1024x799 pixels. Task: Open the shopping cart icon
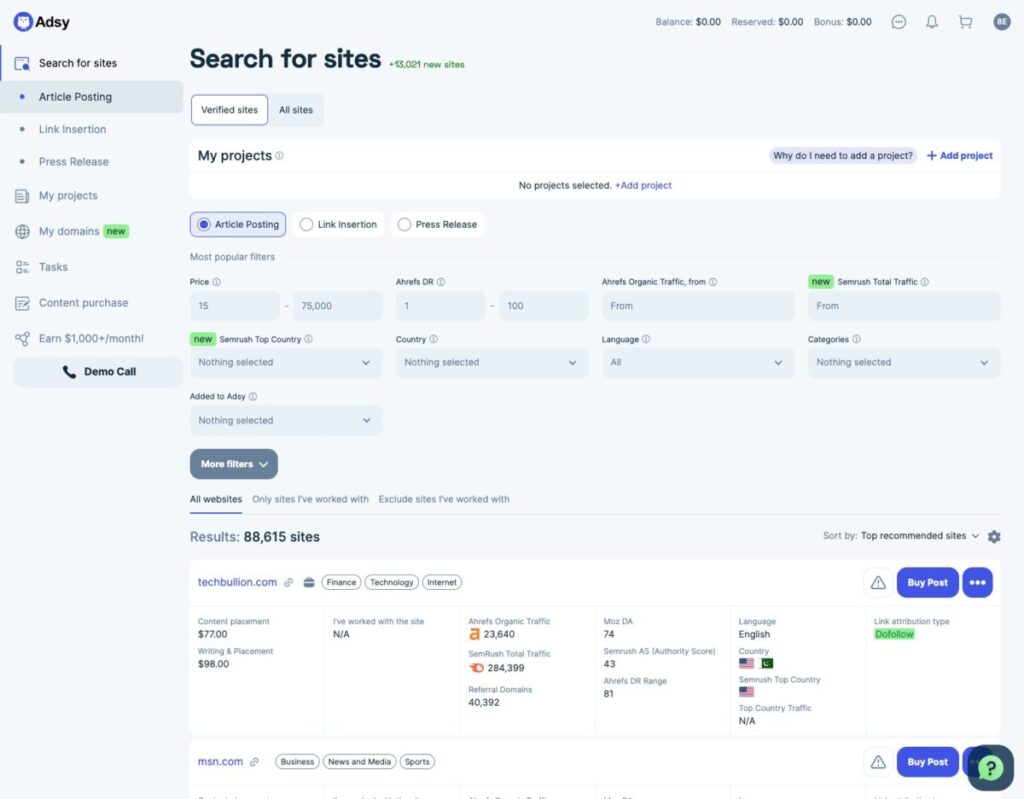tap(965, 22)
